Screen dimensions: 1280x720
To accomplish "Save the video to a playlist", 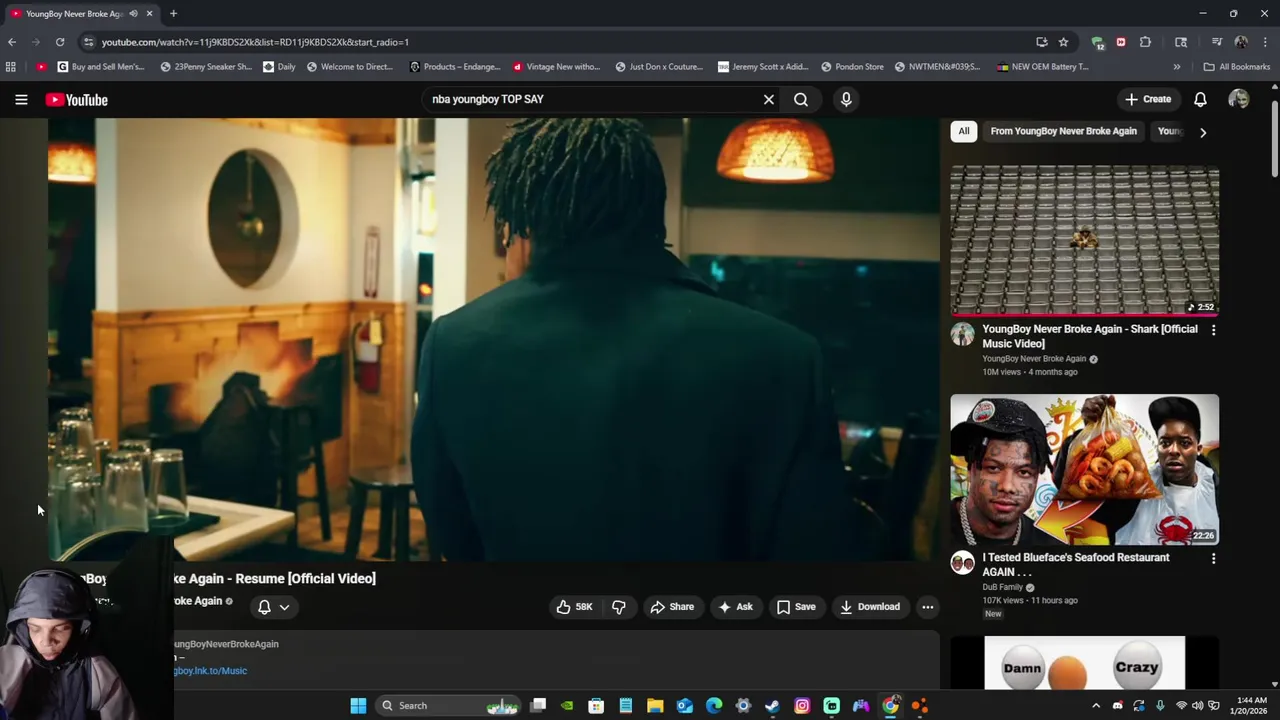I will pos(796,607).
